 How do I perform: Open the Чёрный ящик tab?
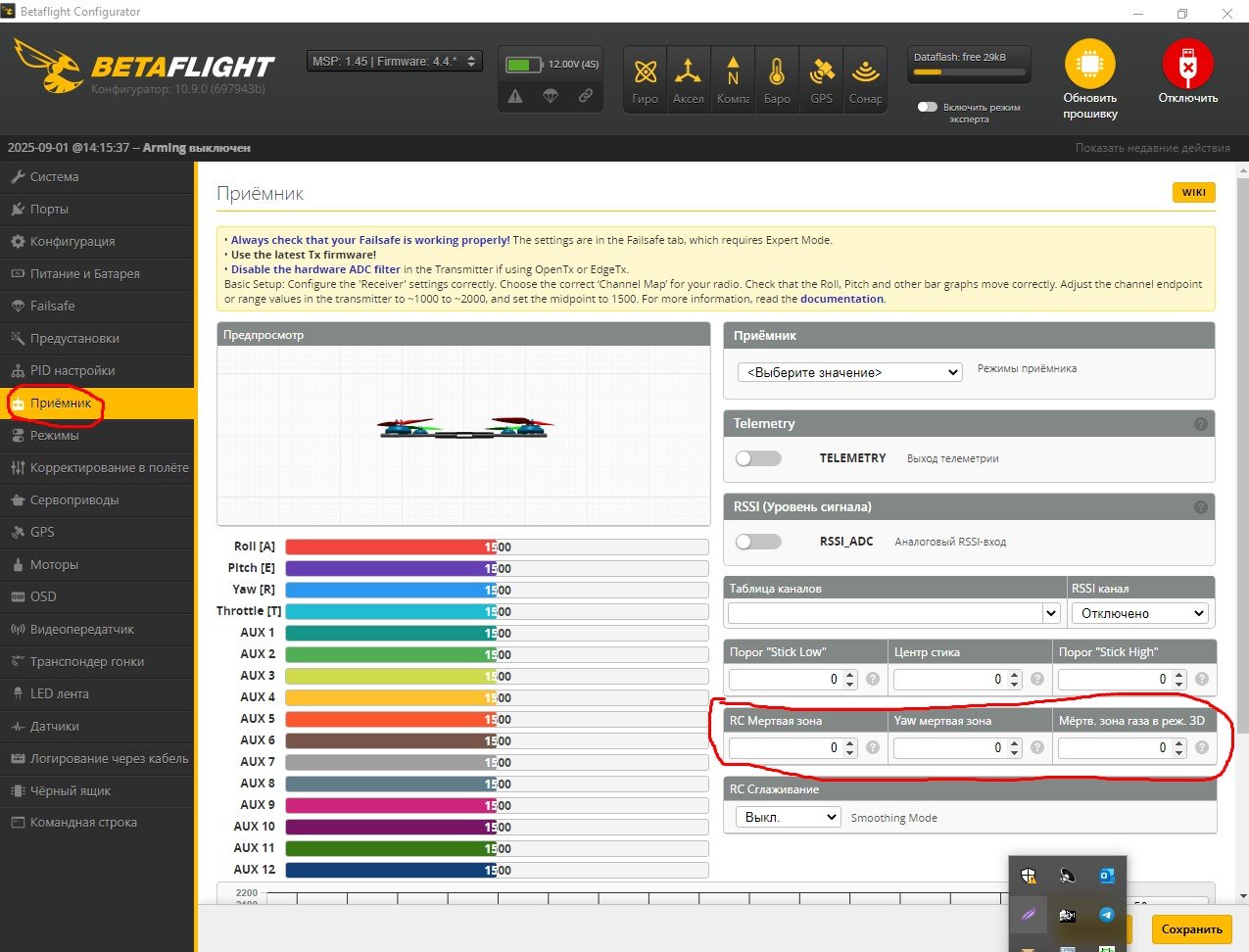97,791
